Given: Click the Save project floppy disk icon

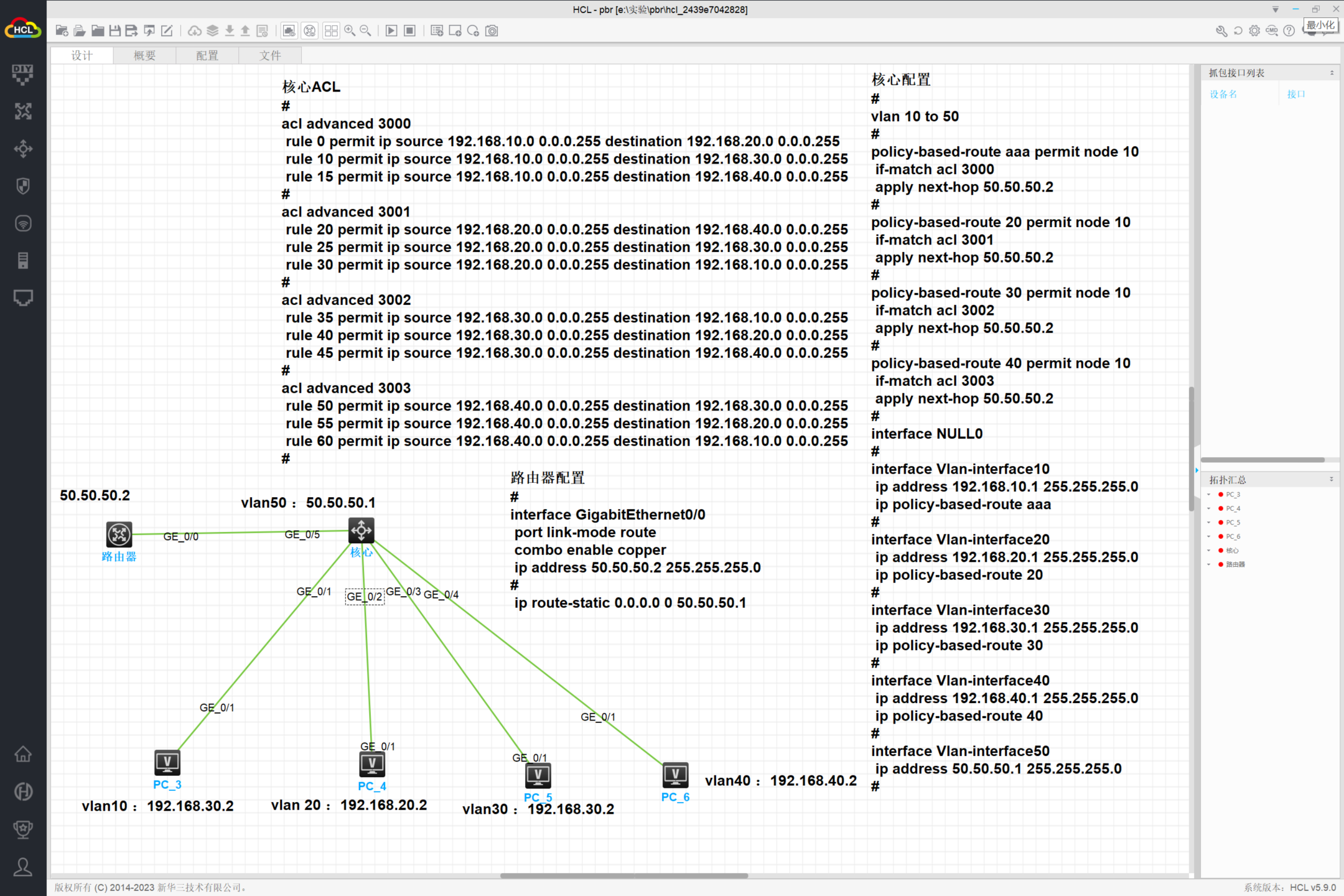Looking at the screenshot, I should [x=115, y=30].
